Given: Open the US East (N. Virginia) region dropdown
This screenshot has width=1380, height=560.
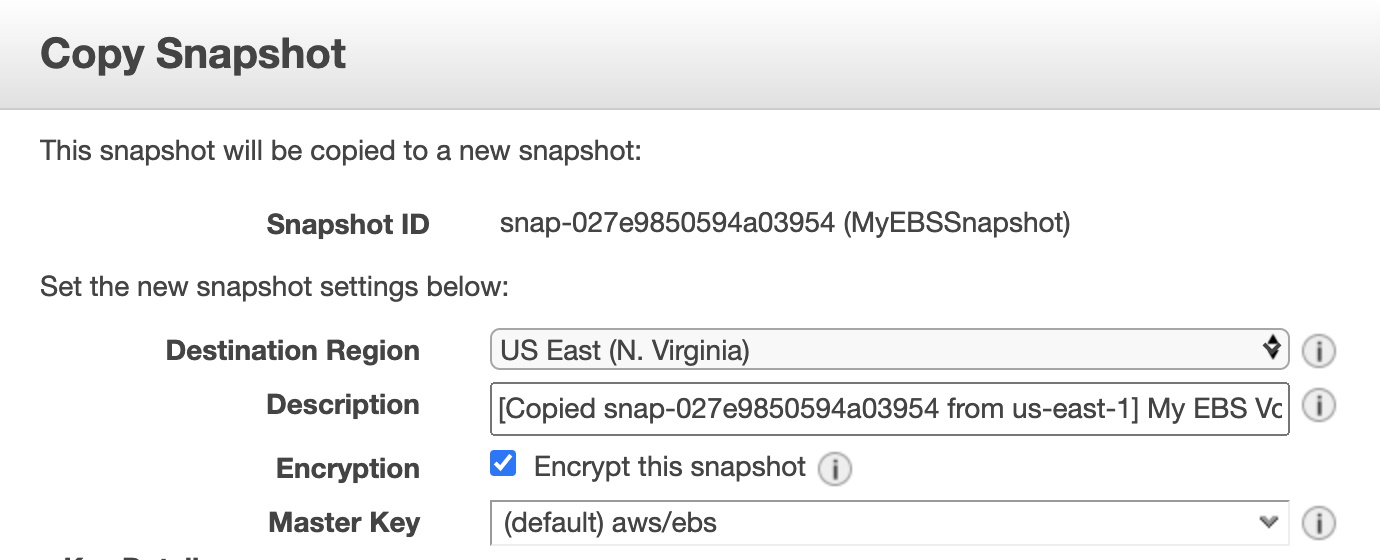Looking at the screenshot, I should (x=890, y=350).
